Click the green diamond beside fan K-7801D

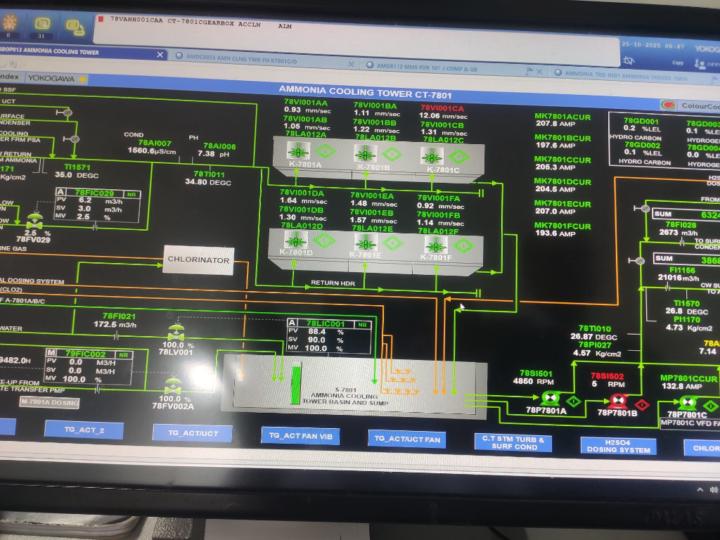click(x=324, y=240)
